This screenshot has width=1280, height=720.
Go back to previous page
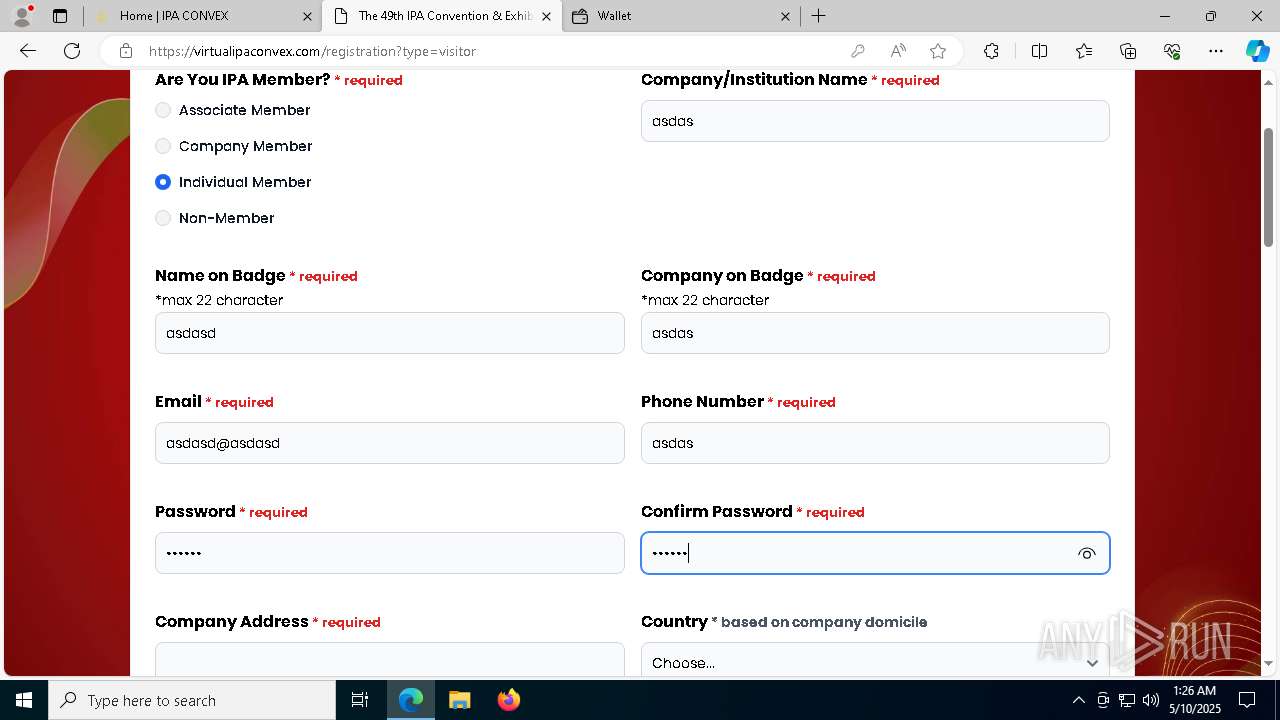point(28,51)
